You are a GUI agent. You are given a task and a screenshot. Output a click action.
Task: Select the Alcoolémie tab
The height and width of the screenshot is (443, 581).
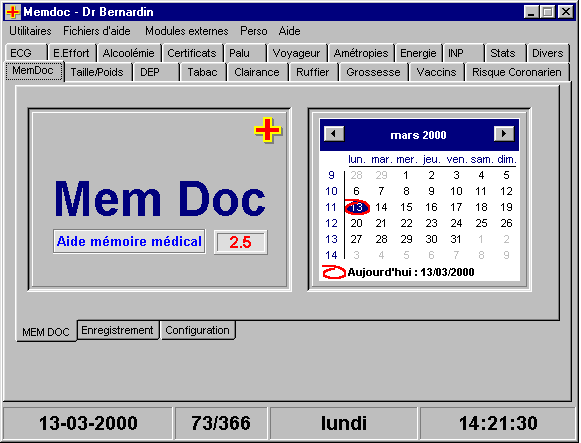pos(128,53)
